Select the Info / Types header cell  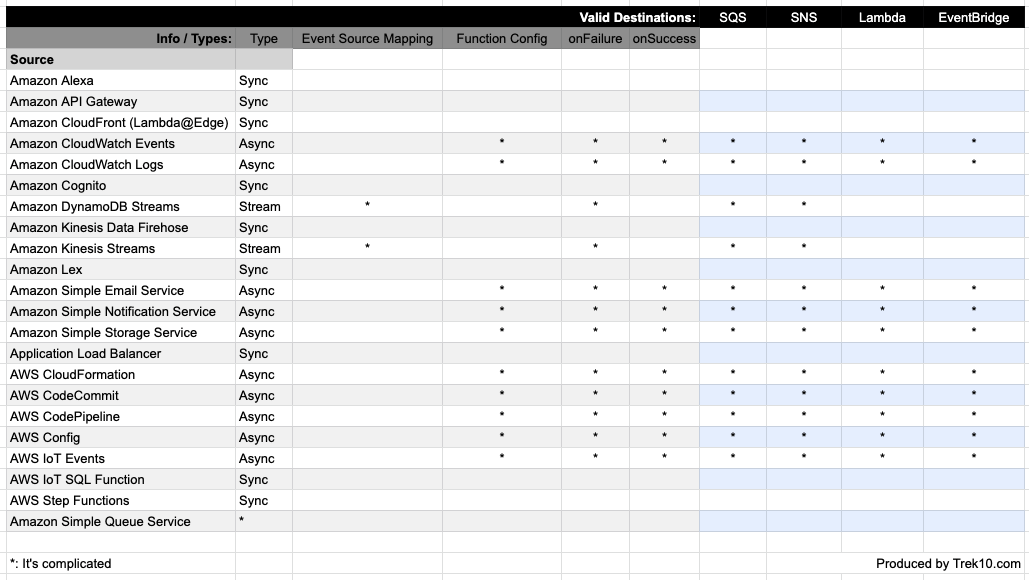point(121,39)
